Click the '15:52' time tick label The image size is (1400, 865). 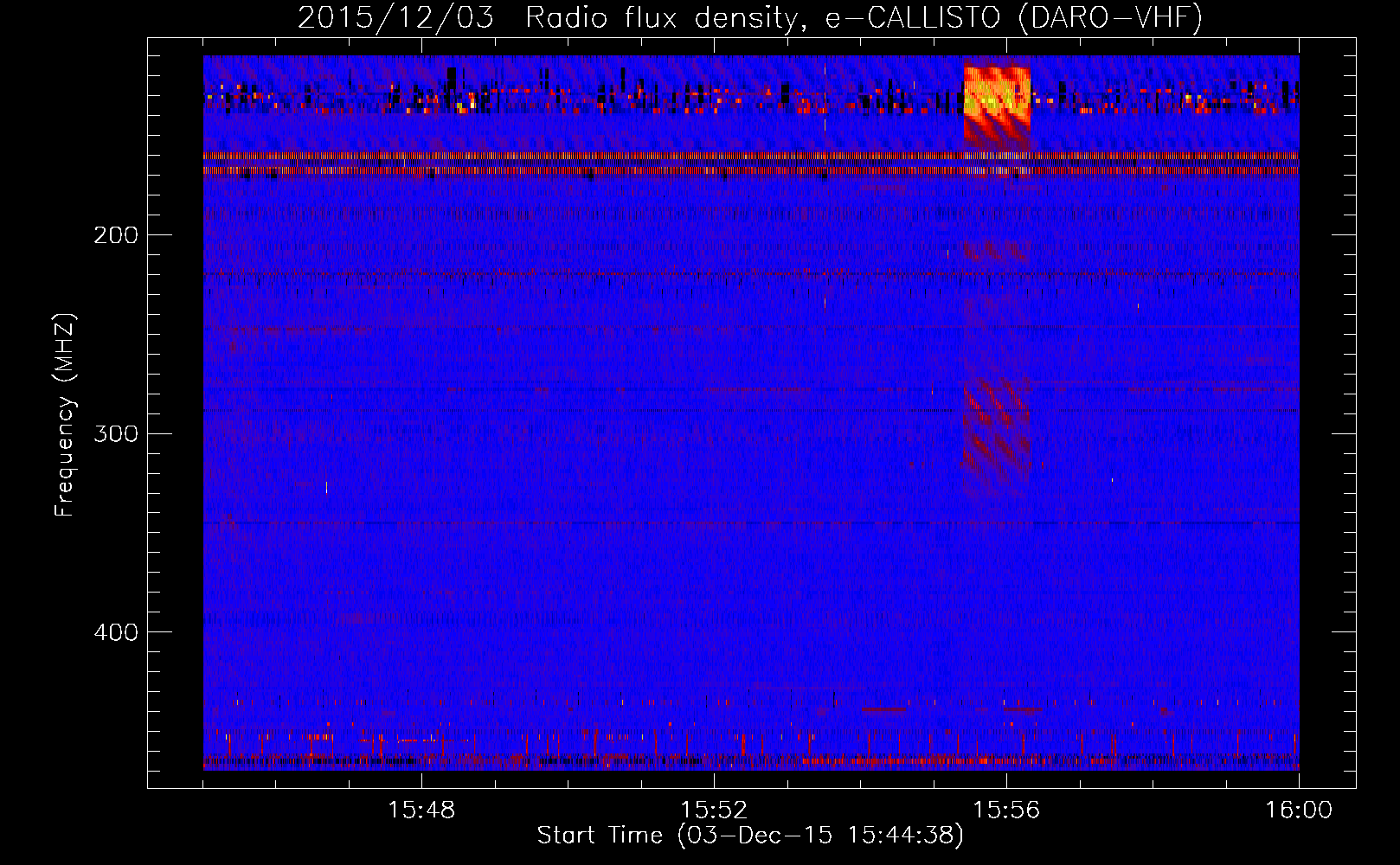[x=714, y=811]
